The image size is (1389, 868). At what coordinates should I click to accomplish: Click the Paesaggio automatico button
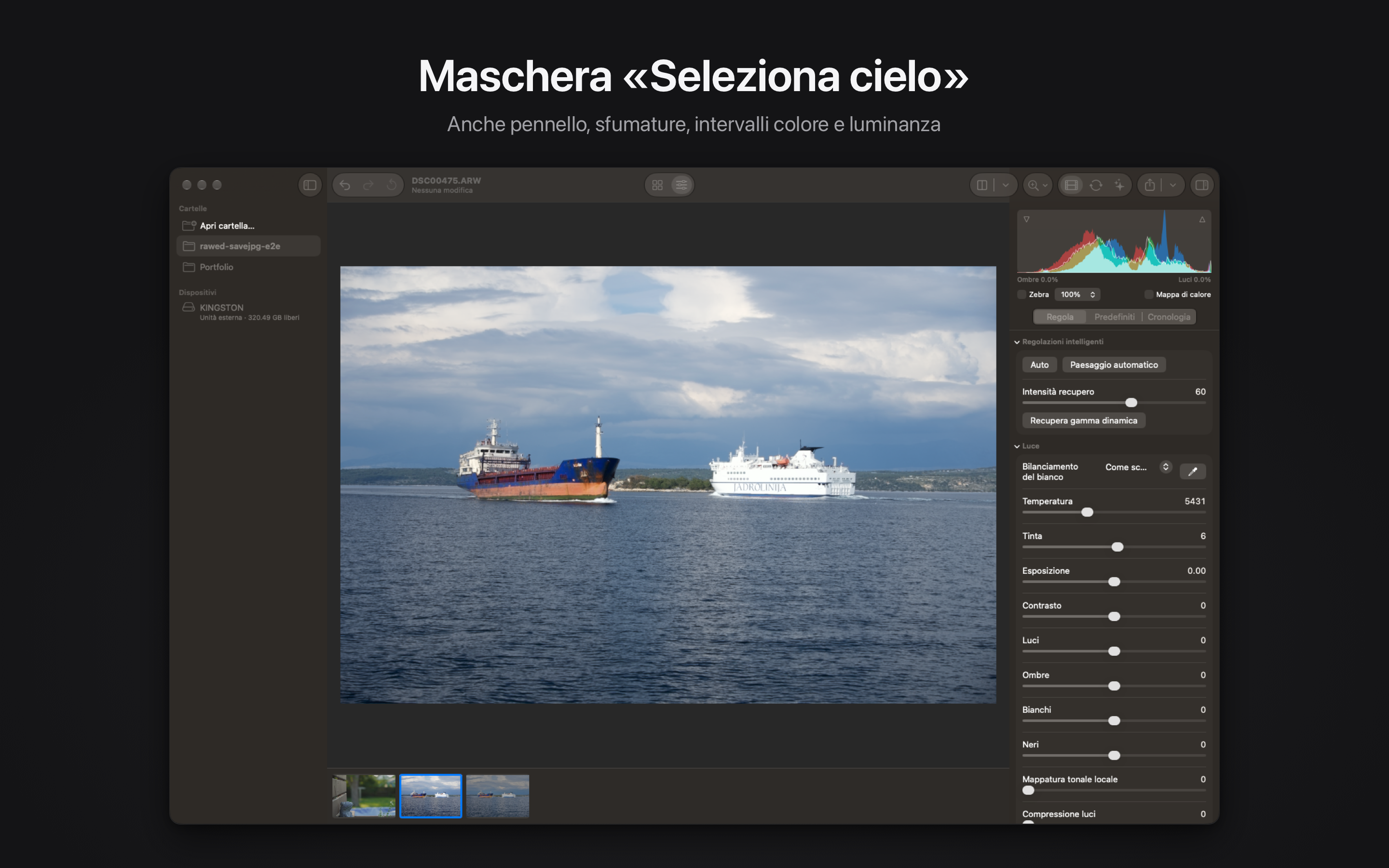click(1114, 365)
